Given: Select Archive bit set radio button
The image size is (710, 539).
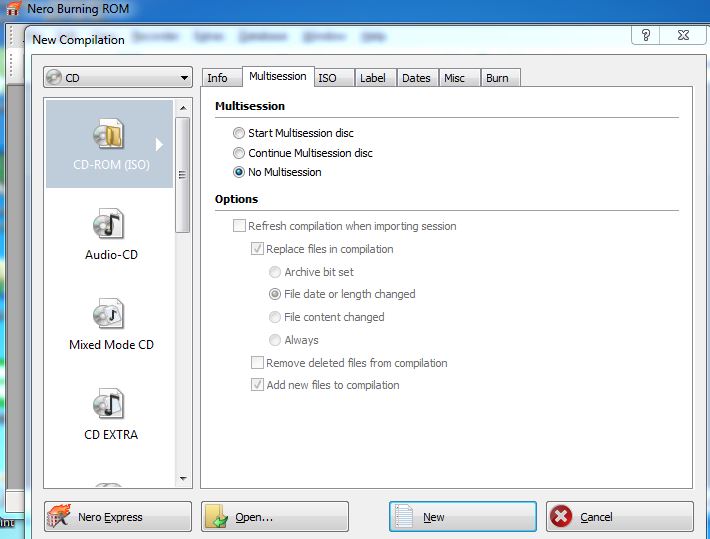Looking at the screenshot, I should (275, 272).
